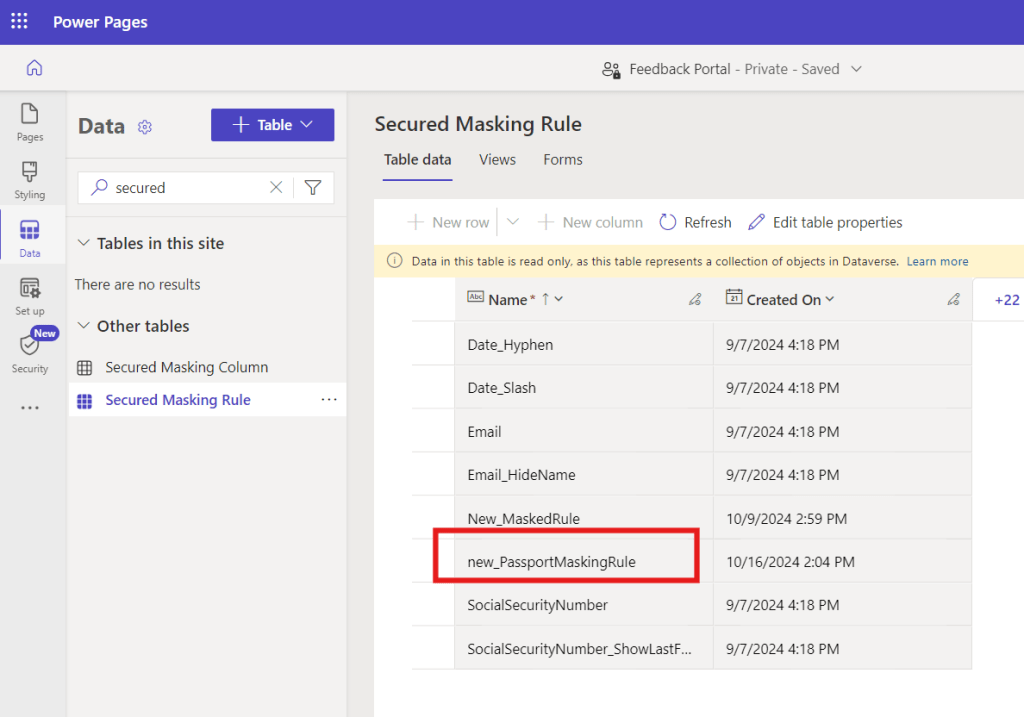Screen dimensions: 1024x717
Task: Switch to the Forms tab
Action: pos(563,159)
